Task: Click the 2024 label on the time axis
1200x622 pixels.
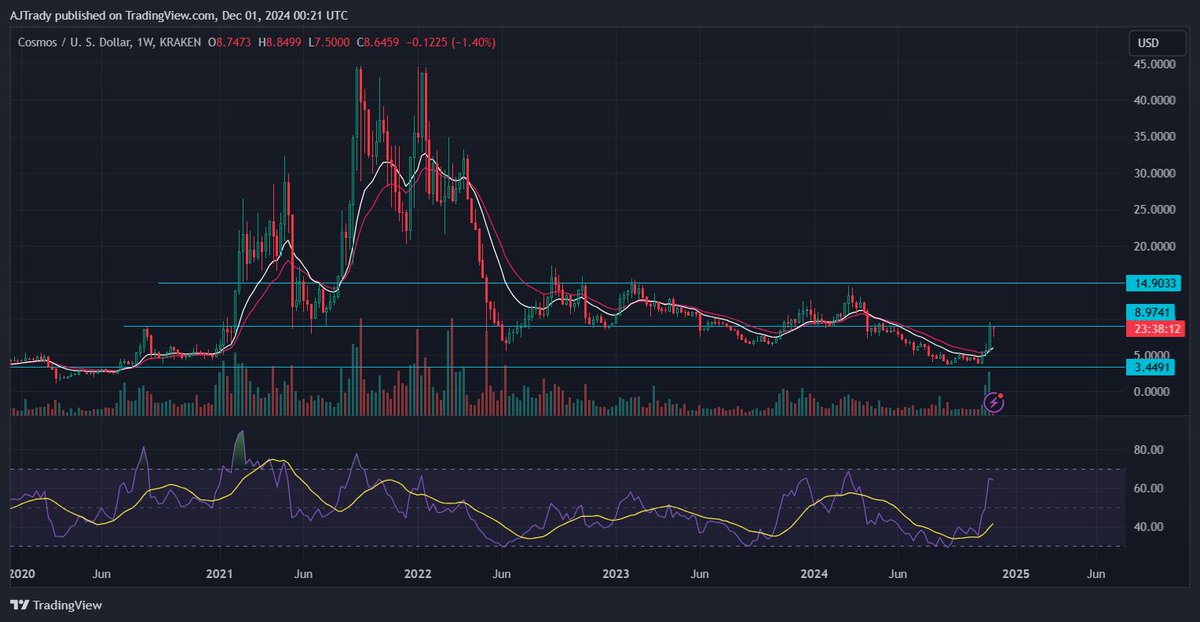Action: pos(815,574)
